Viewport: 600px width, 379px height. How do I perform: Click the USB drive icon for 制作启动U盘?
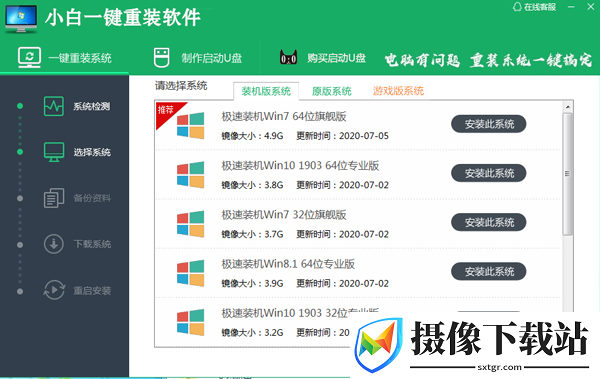(161, 58)
